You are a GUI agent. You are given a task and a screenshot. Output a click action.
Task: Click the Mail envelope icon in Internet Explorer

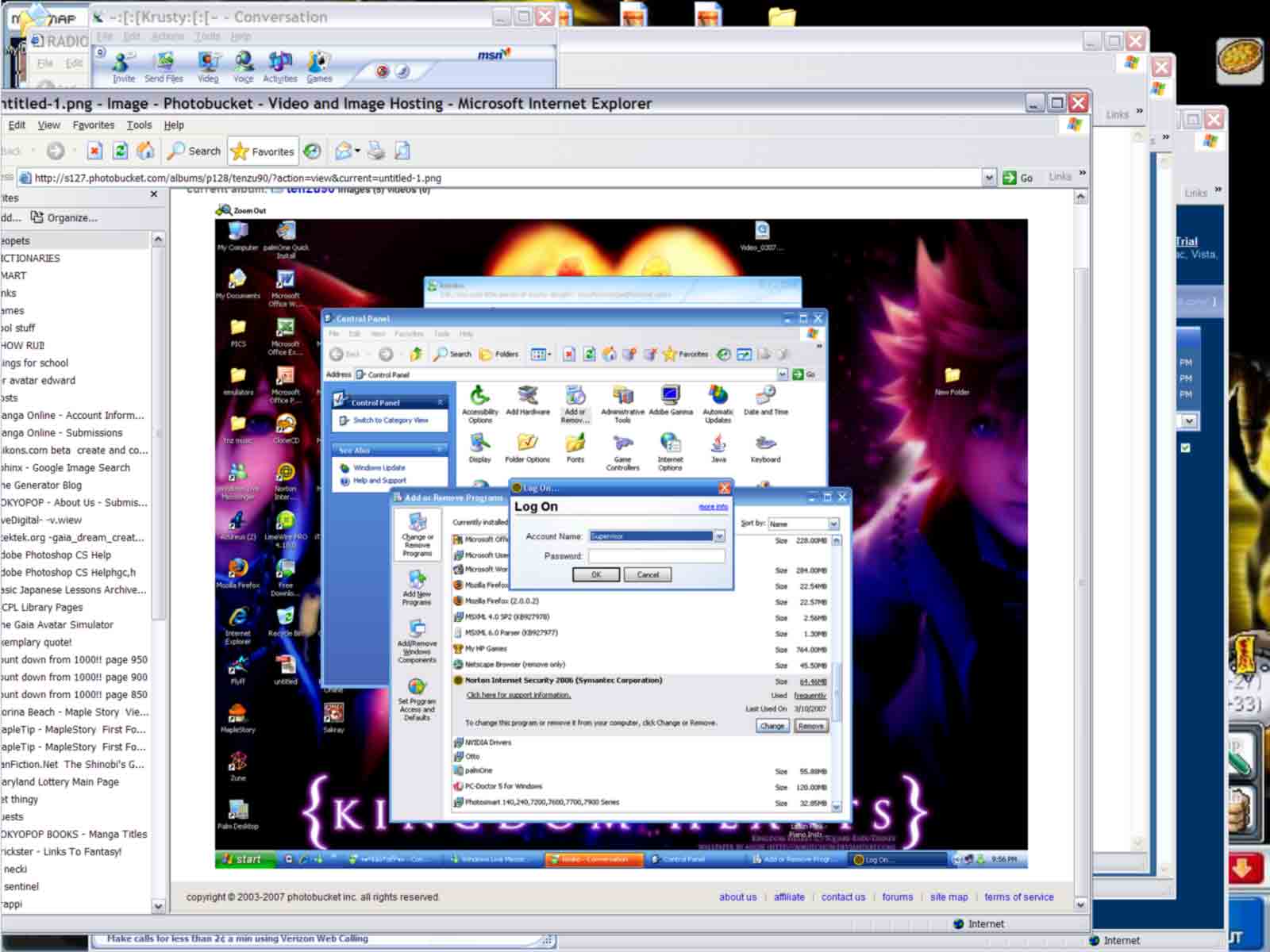(x=344, y=151)
